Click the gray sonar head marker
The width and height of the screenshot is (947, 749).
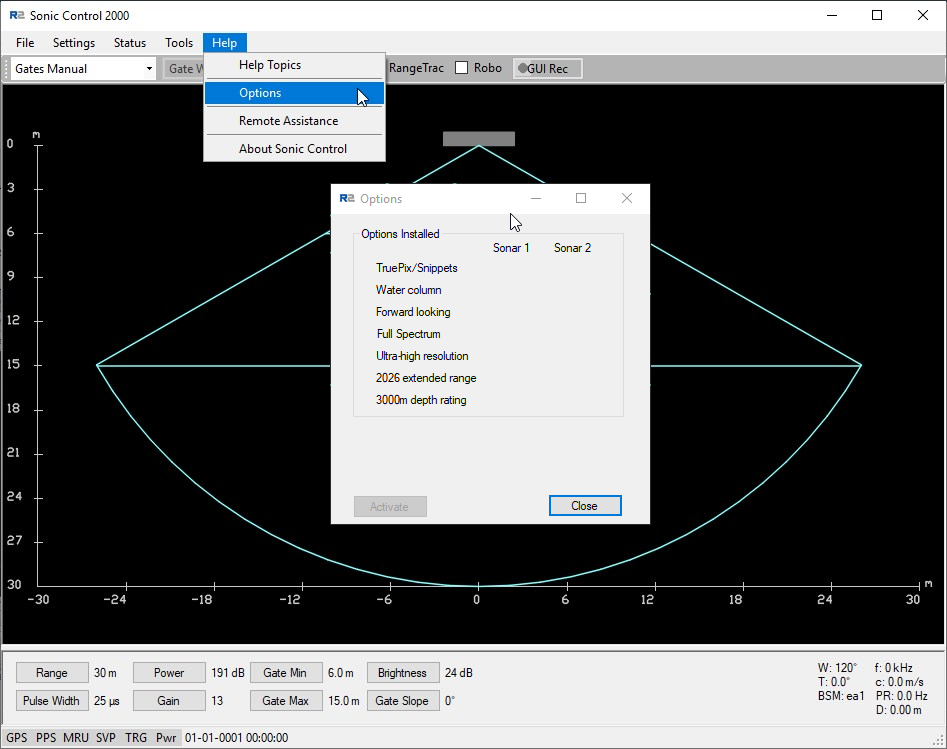pyautogui.click(x=479, y=139)
